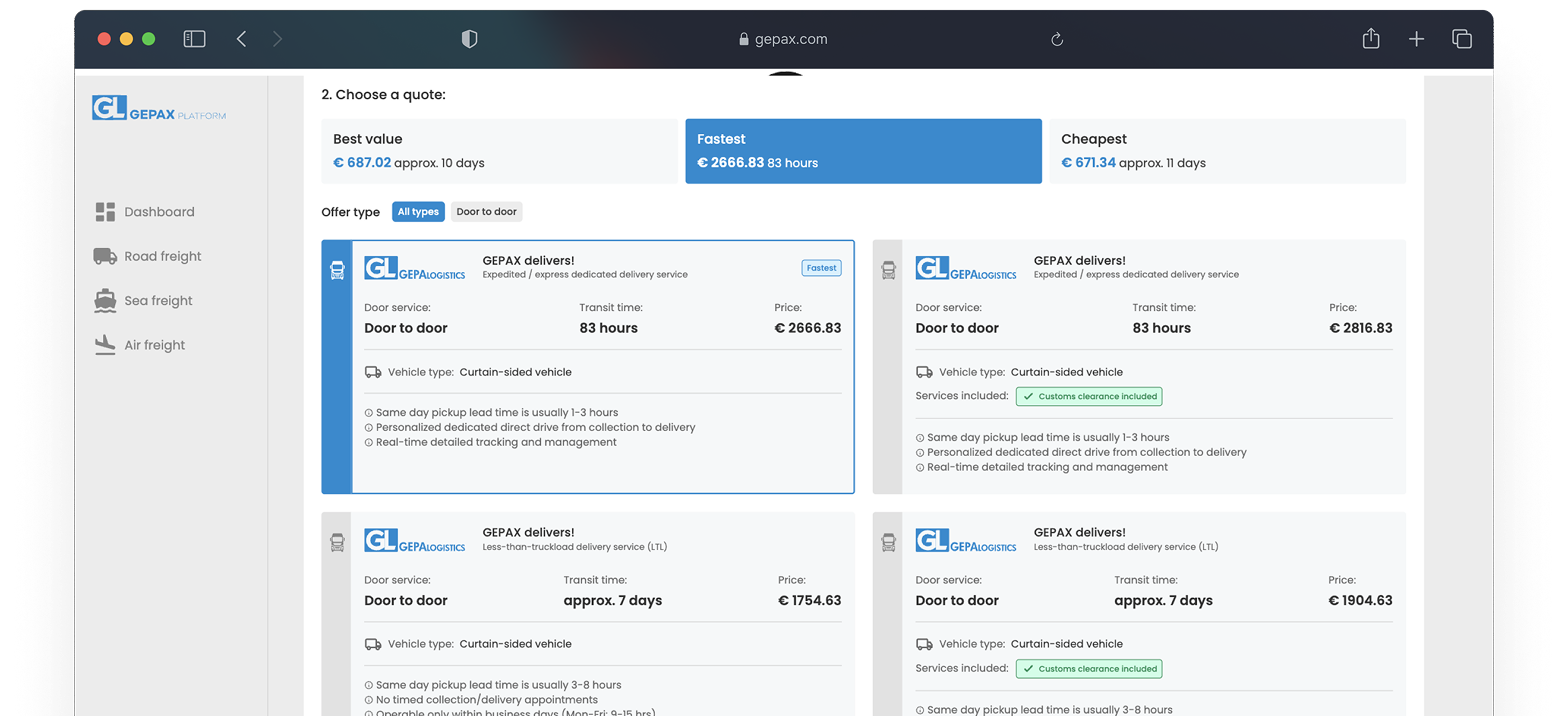Reload the page with the refresh icon
The width and height of the screenshot is (1568, 716).
click(1057, 40)
